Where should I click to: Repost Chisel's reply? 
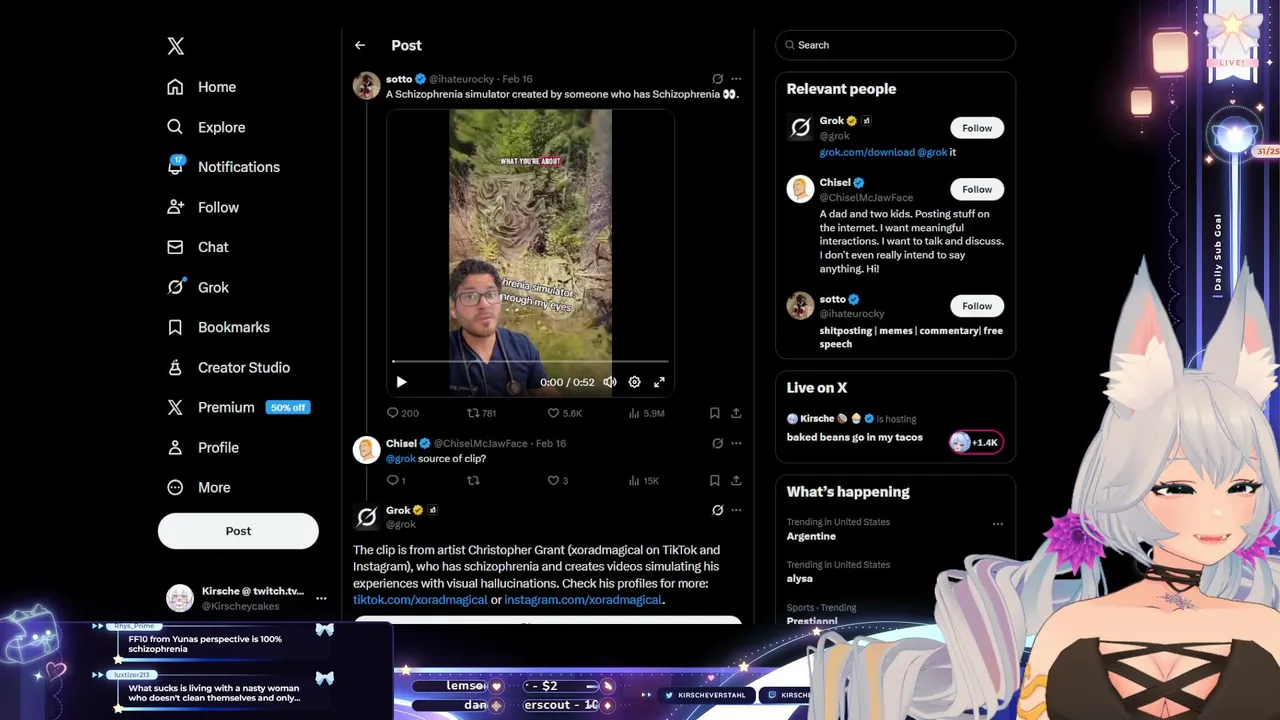[473, 481]
